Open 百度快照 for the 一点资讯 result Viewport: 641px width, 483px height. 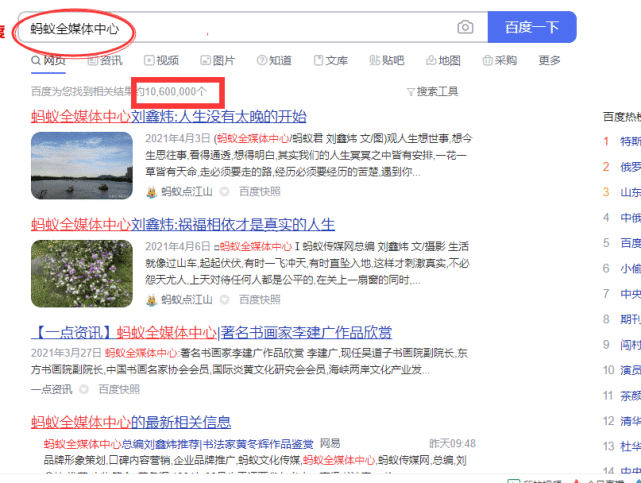(119, 389)
